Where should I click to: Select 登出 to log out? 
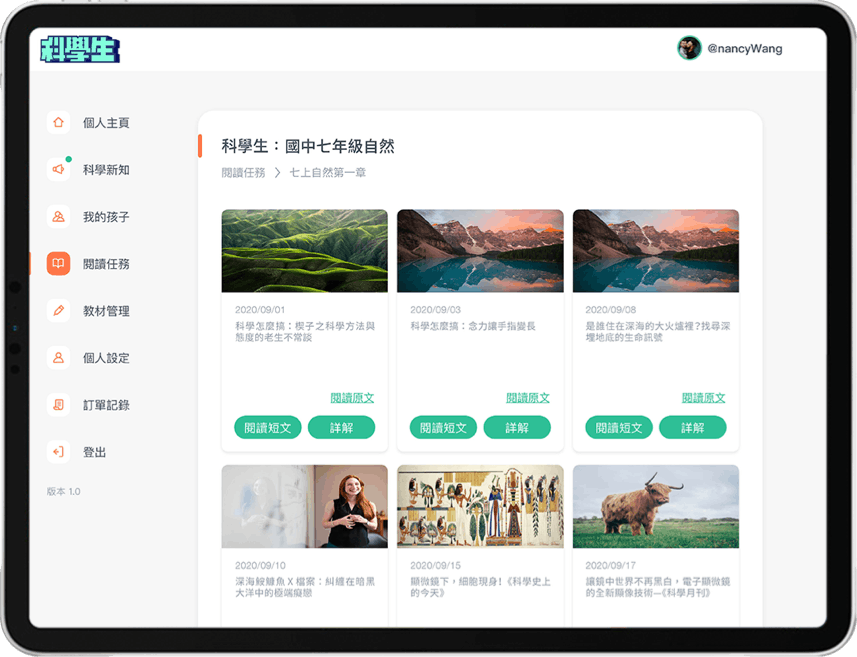[x=94, y=452]
